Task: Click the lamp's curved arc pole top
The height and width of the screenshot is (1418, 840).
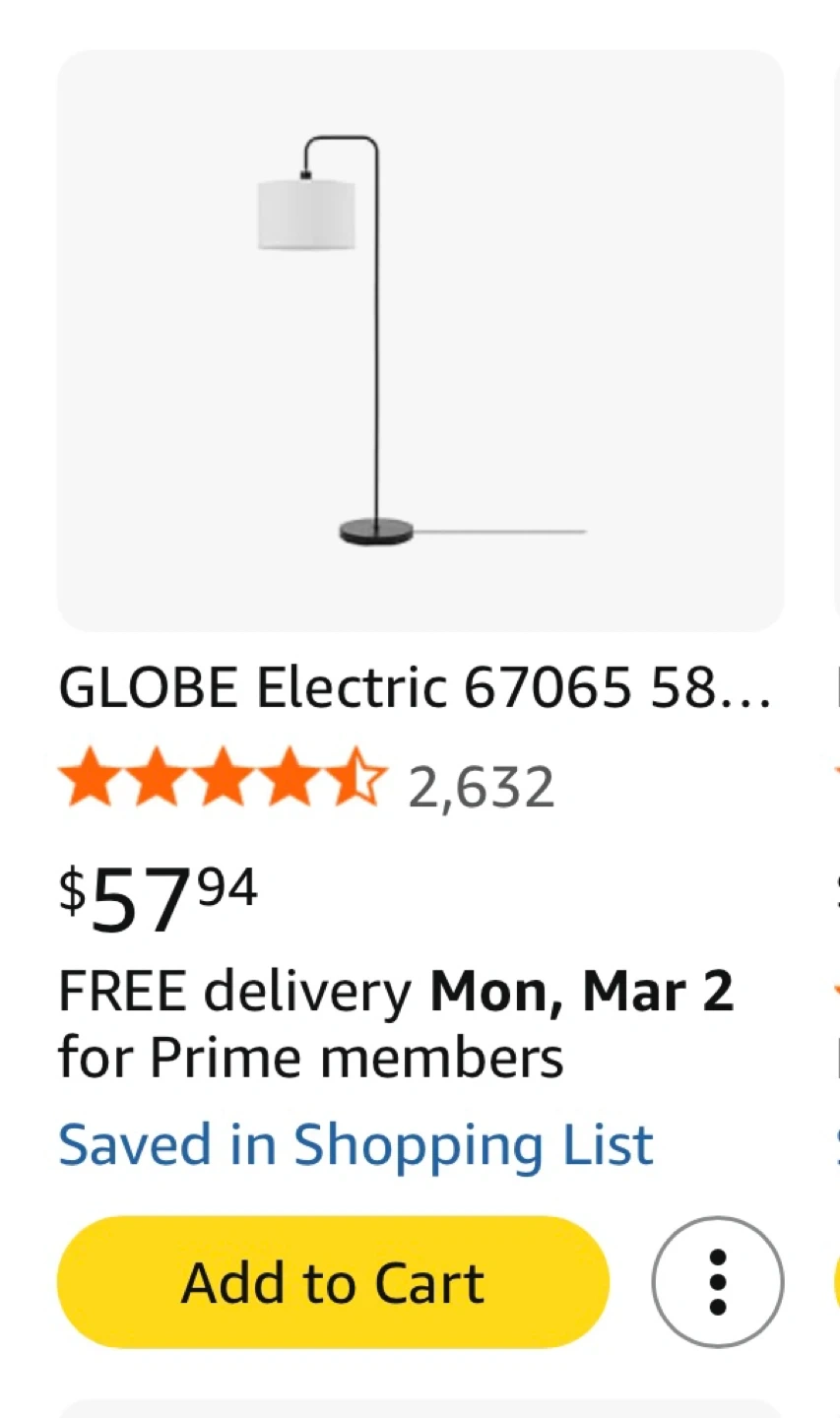Action: click(341, 142)
